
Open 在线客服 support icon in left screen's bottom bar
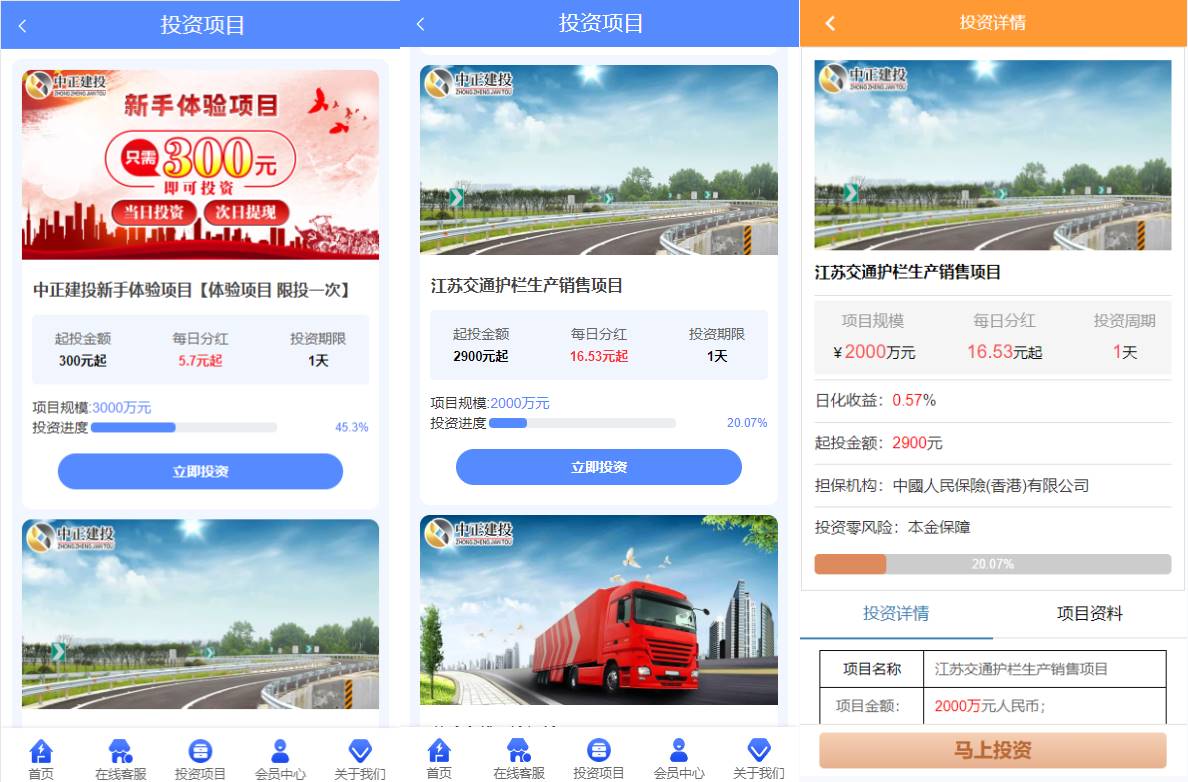click(120, 752)
